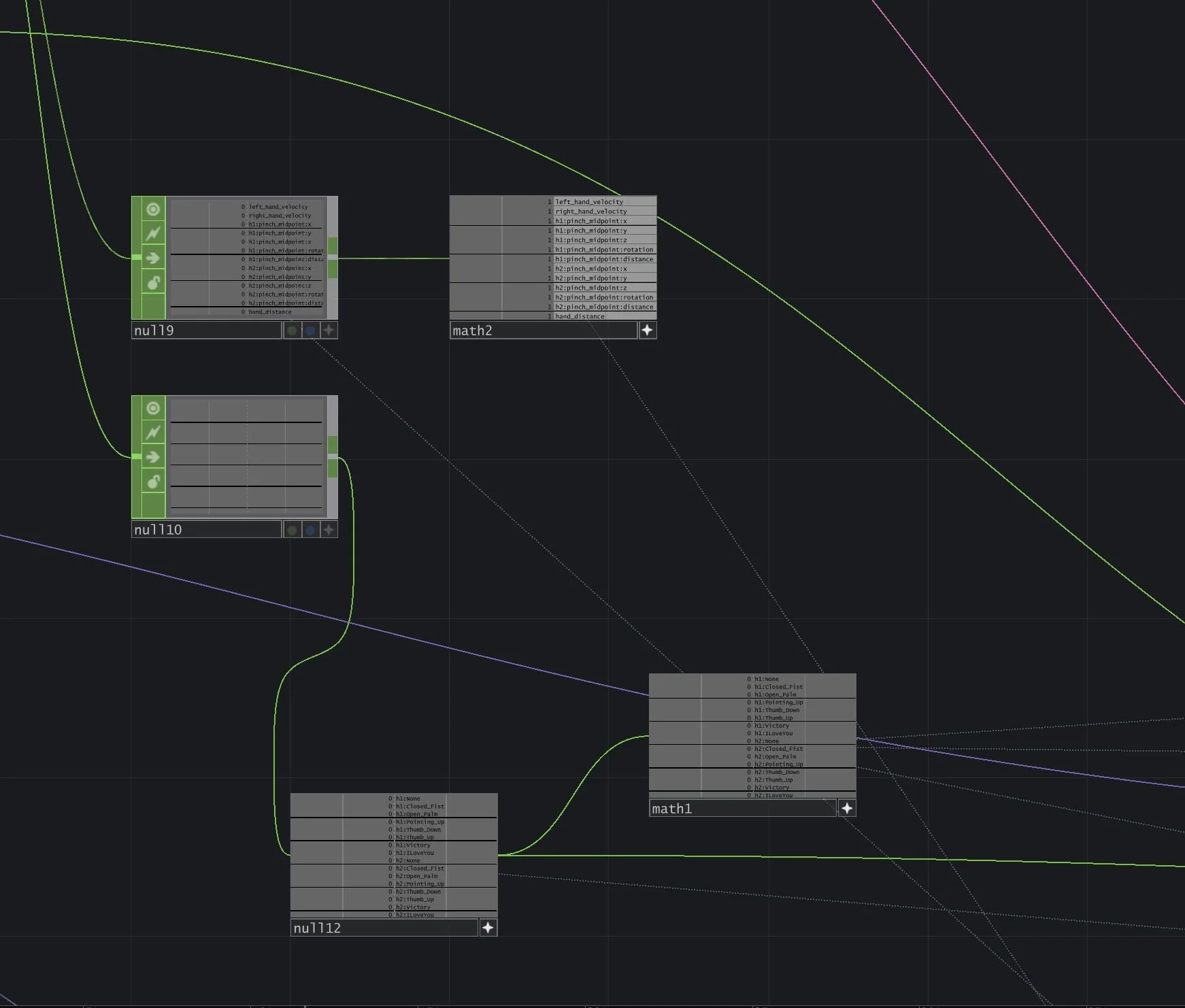Click the input connector on null10
The image size is (1185, 1008).
136,456
